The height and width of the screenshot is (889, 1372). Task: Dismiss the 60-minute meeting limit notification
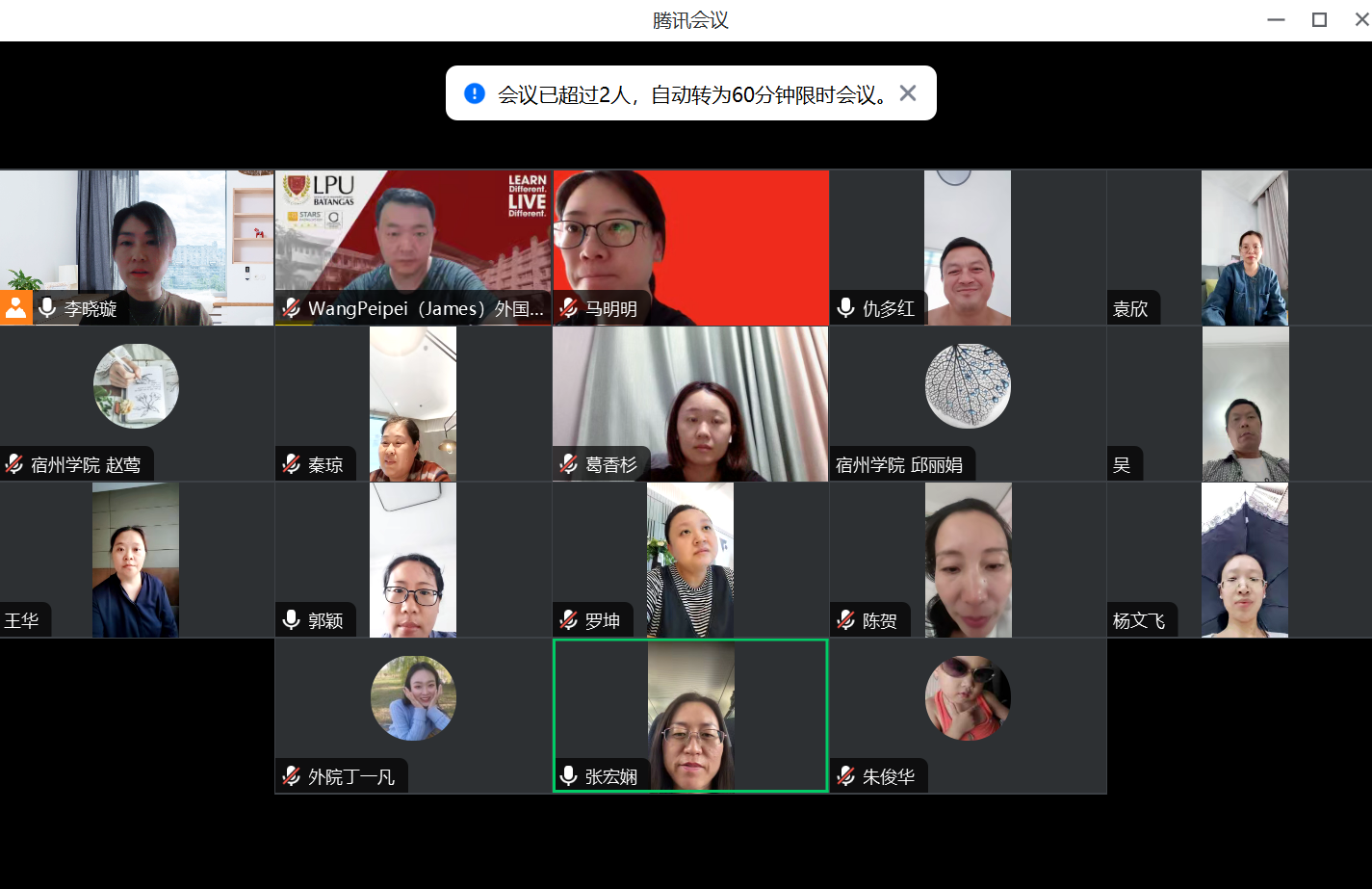[907, 93]
